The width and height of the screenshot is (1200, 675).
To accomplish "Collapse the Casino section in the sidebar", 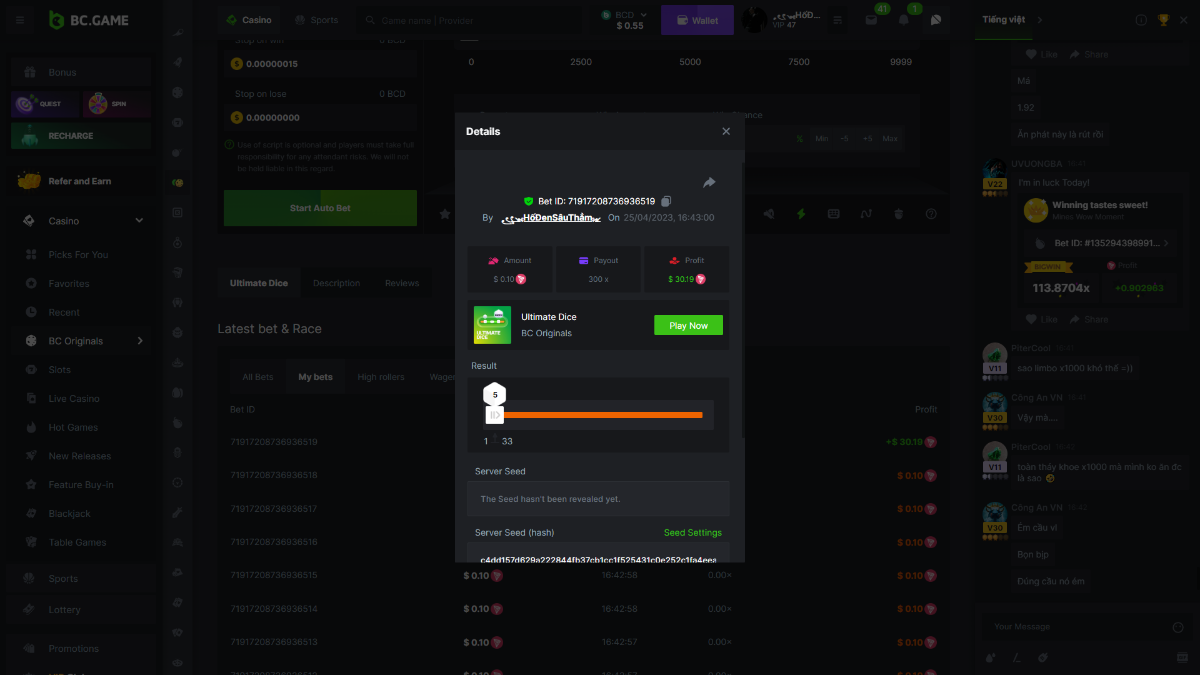I will [139, 221].
